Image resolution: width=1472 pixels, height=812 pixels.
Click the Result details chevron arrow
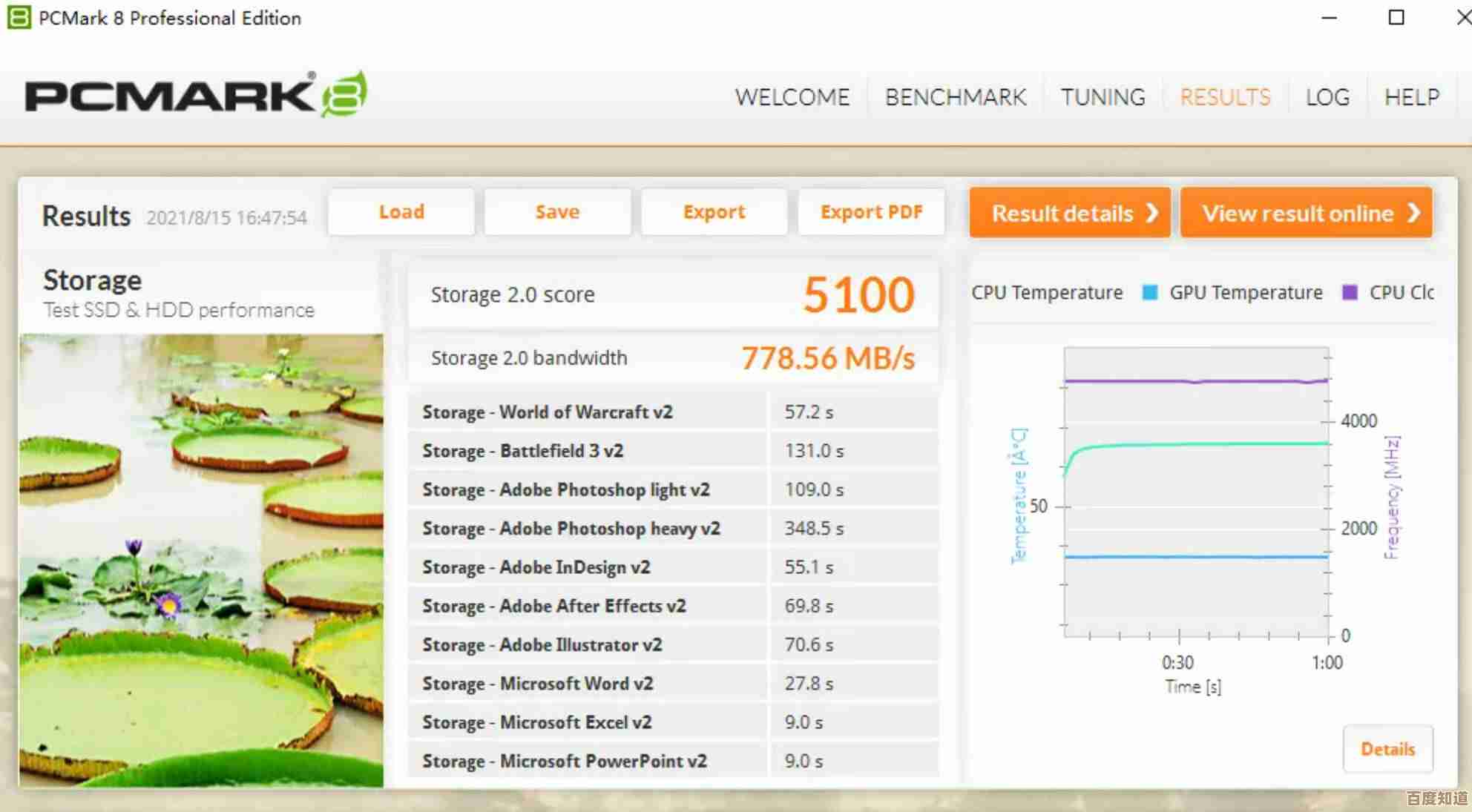1152,214
